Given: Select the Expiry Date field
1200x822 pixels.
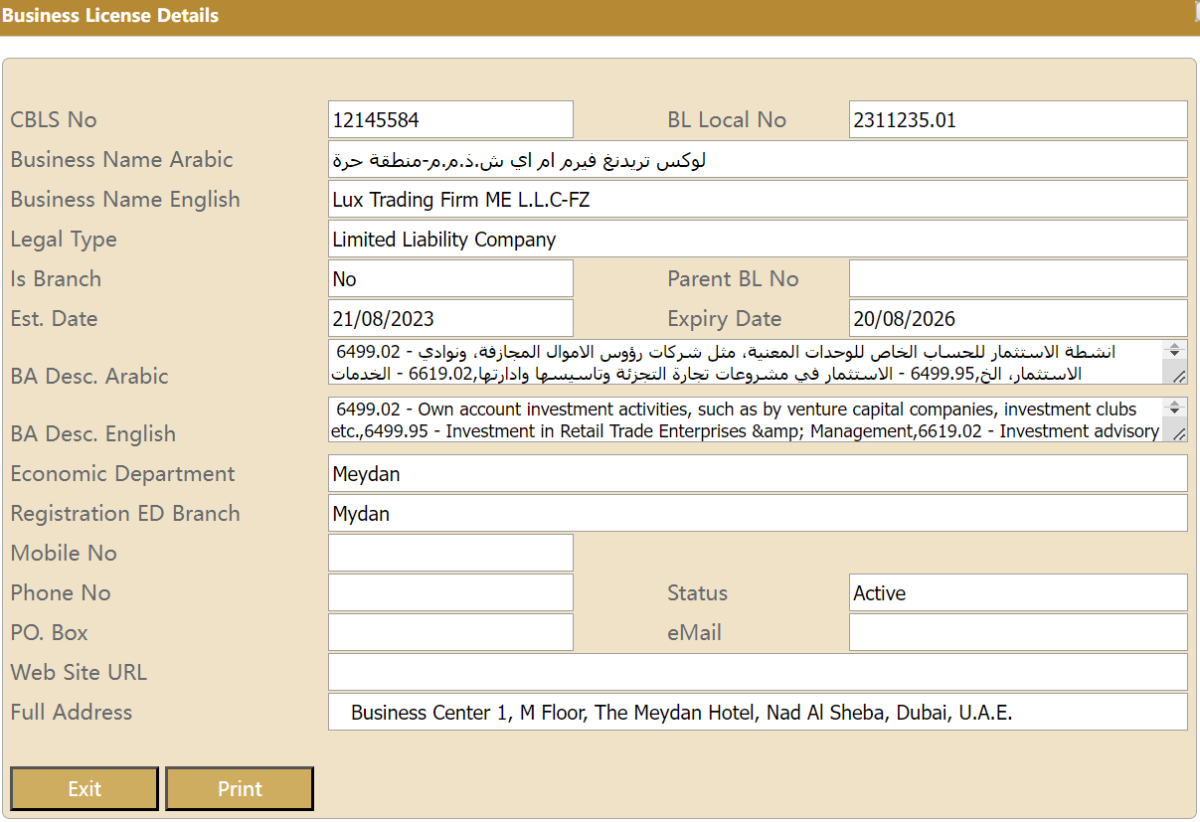Looking at the screenshot, I should (x=1017, y=319).
